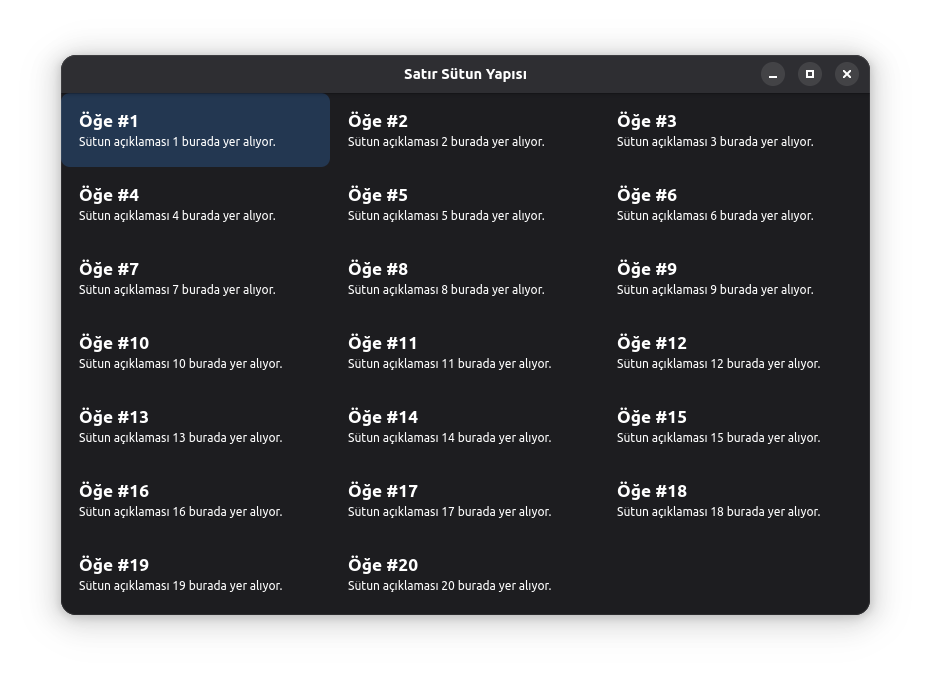Choose Öğe #11 in the grid
Viewport: 931px width, 682px height.
464,353
